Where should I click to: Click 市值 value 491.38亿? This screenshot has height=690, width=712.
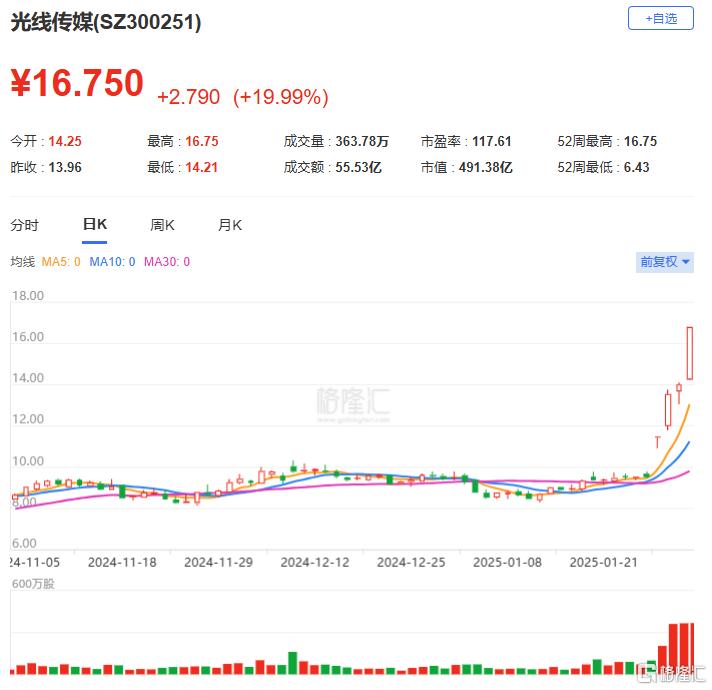[x=485, y=168]
